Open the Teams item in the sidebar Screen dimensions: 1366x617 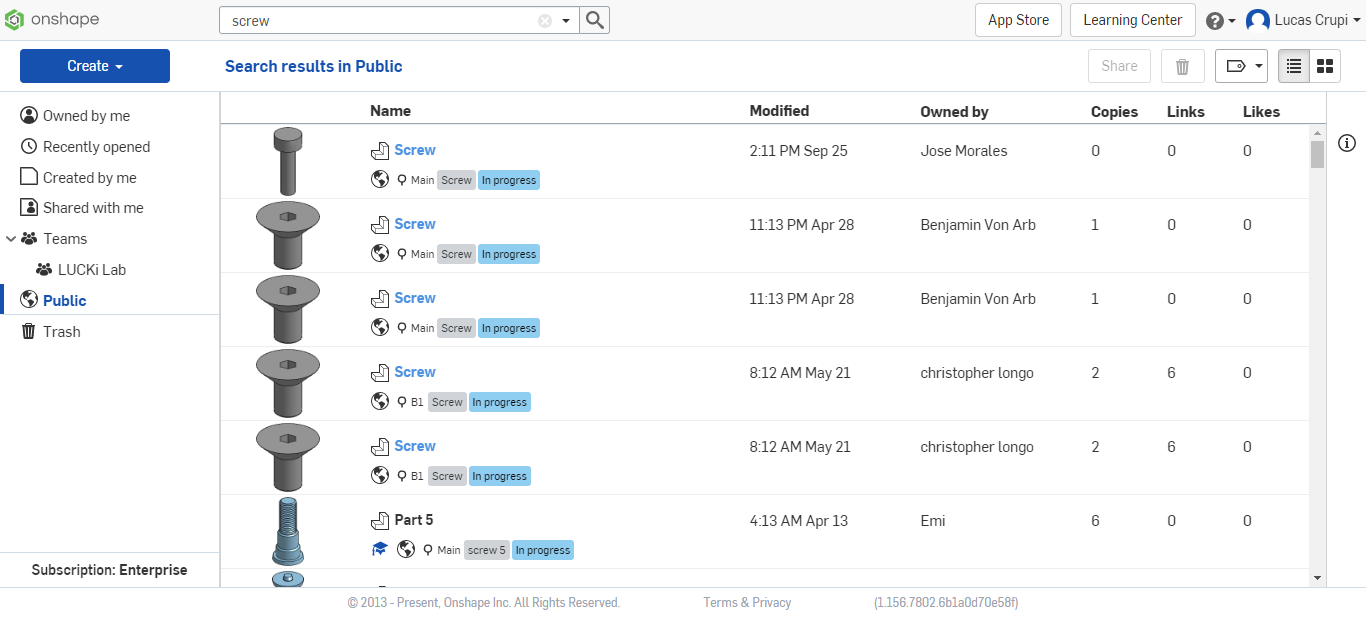coord(65,239)
